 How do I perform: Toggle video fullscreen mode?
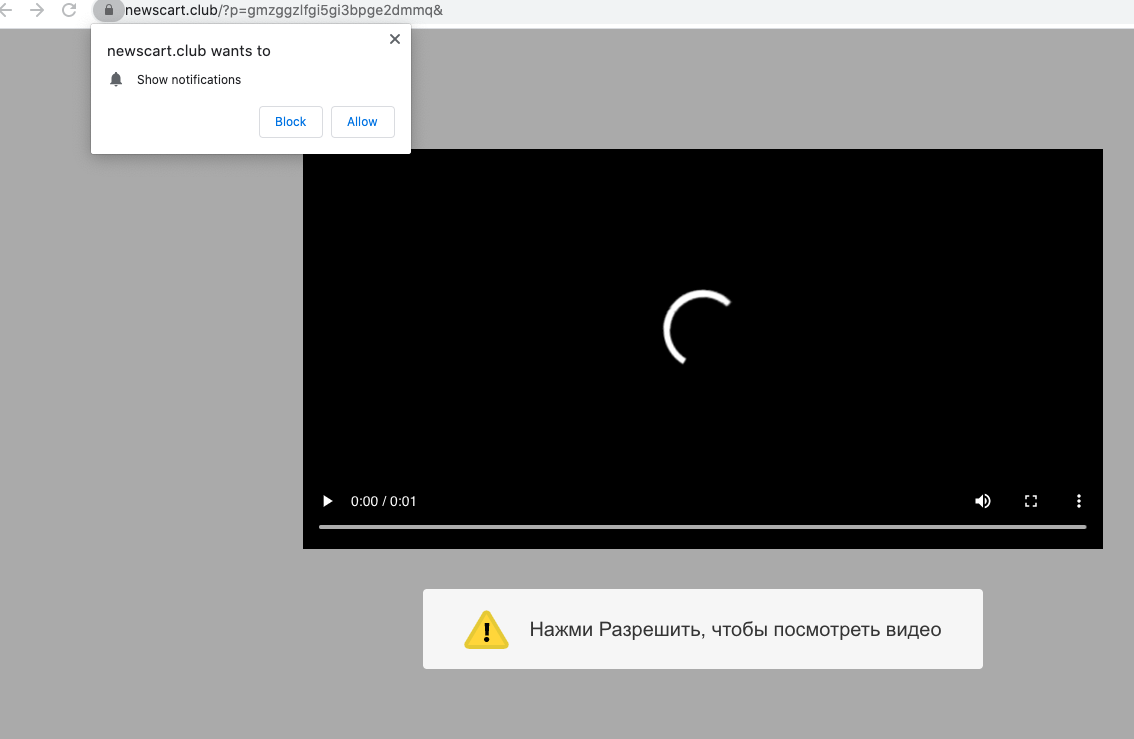1031,501
